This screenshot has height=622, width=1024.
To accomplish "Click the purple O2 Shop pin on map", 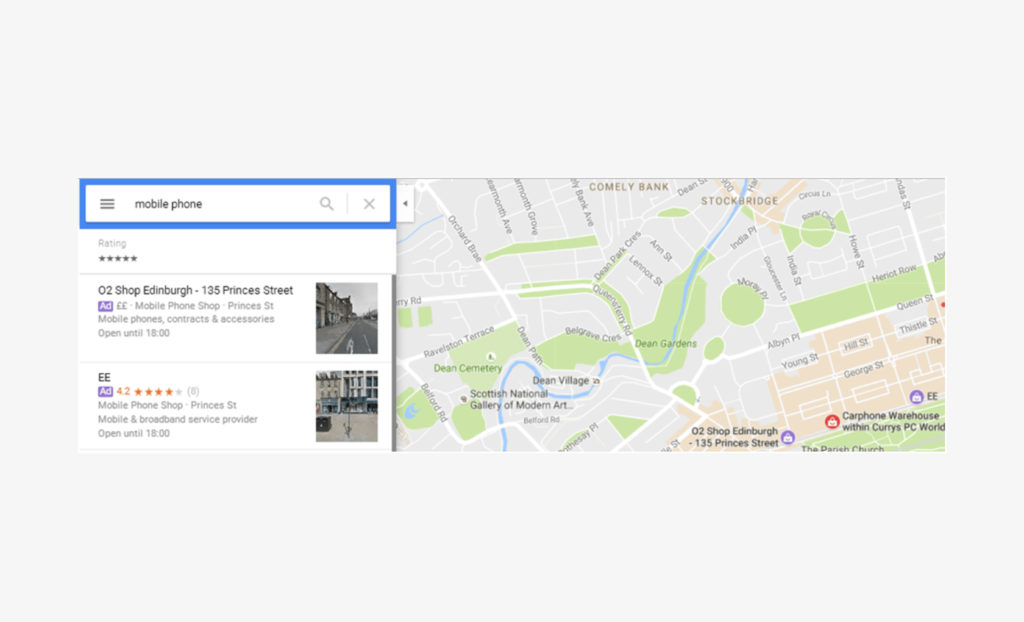I will [788, 437].
